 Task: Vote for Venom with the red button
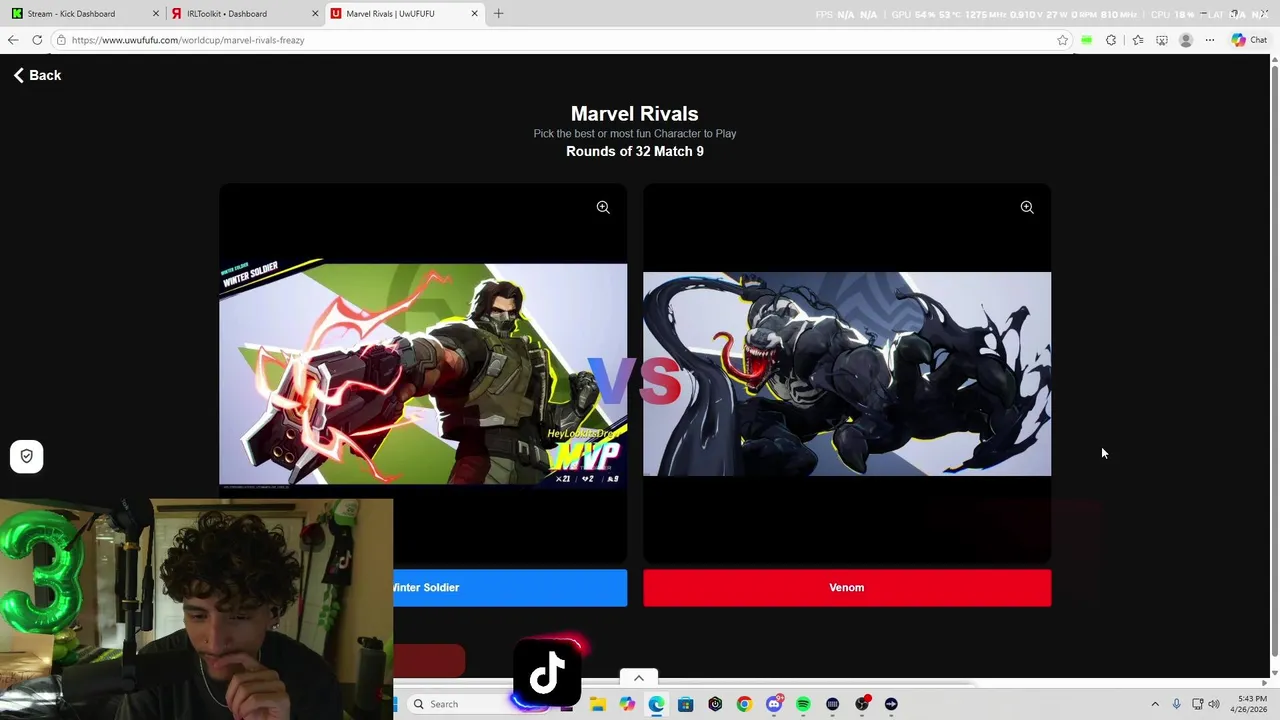[847, 588]
